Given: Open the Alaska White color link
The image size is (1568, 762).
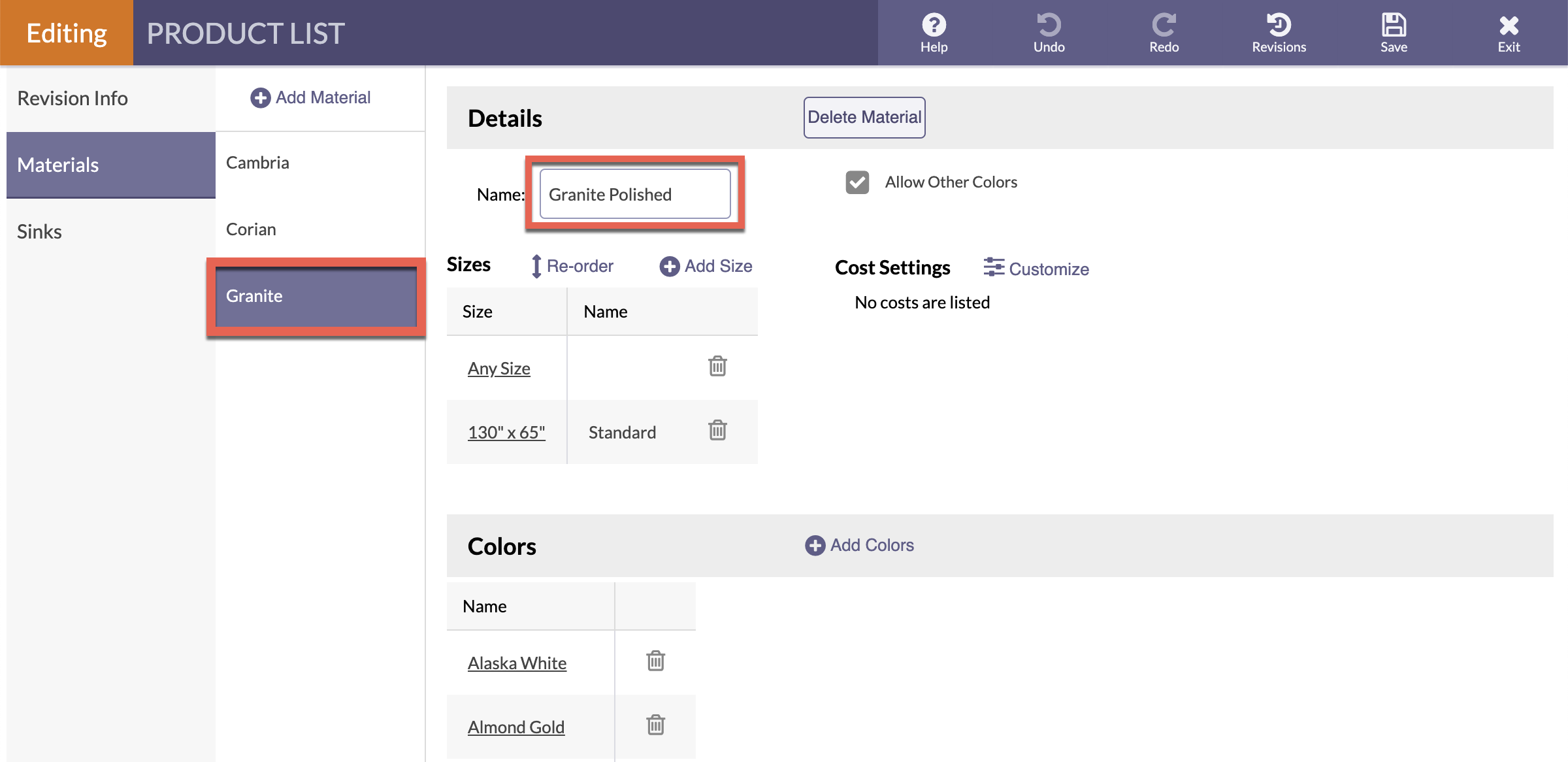Looking at the screenshot, I should coord(517,663).
